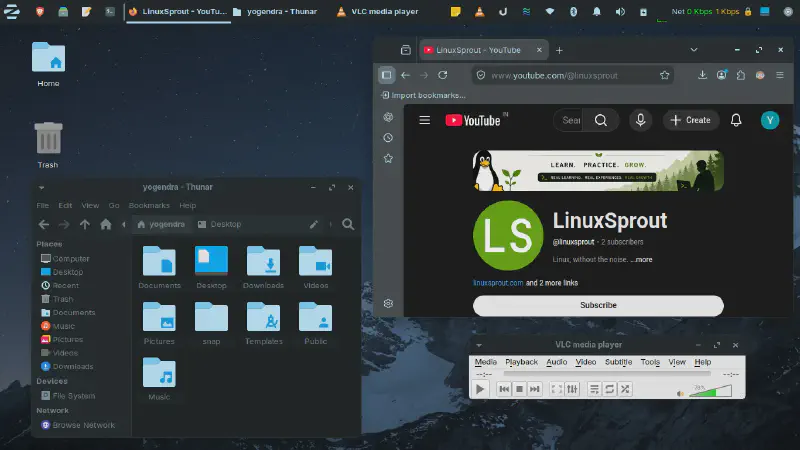Open the Downloads folder in Thunar file view
This screenshot has height=450, width=800.
pos(263,267)
